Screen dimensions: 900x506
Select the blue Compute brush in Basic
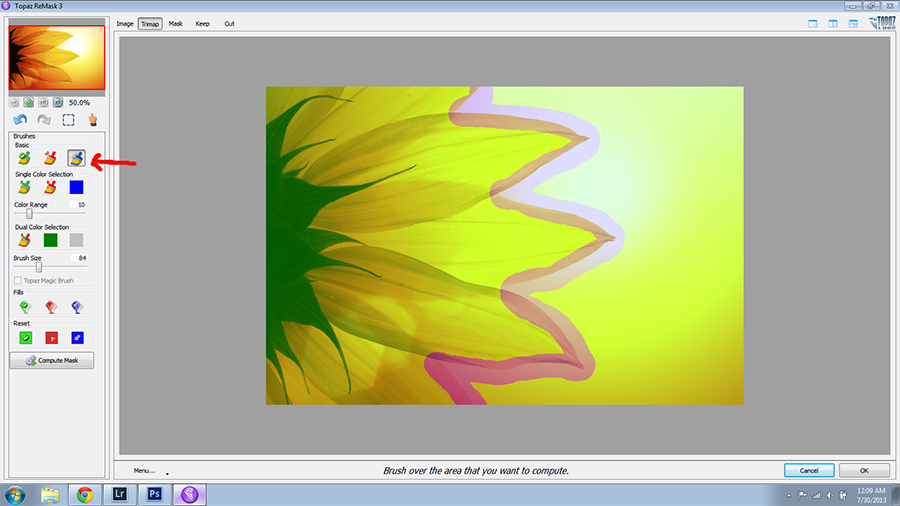[x=77, y=158]
